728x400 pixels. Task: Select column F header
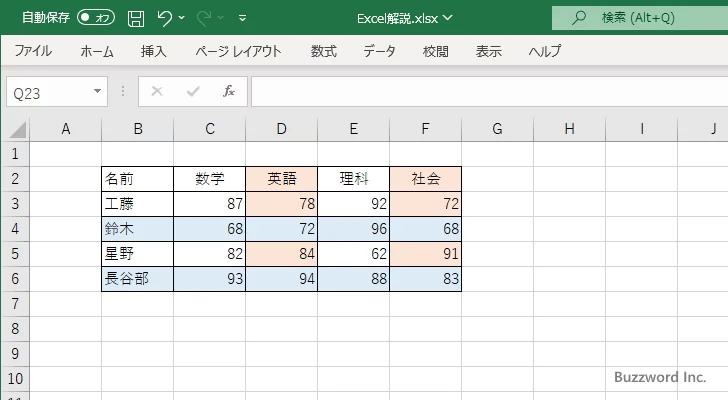pos(425,129)
